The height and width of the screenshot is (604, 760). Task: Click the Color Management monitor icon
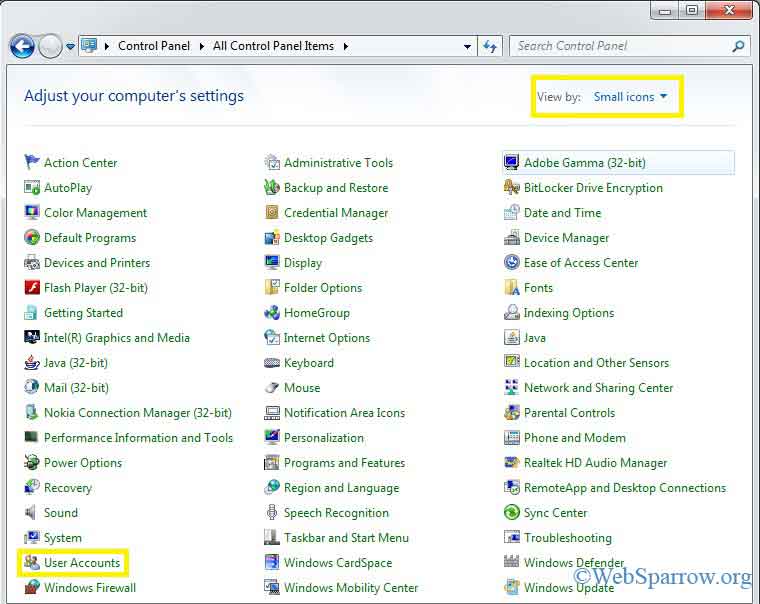click(32, 212)
